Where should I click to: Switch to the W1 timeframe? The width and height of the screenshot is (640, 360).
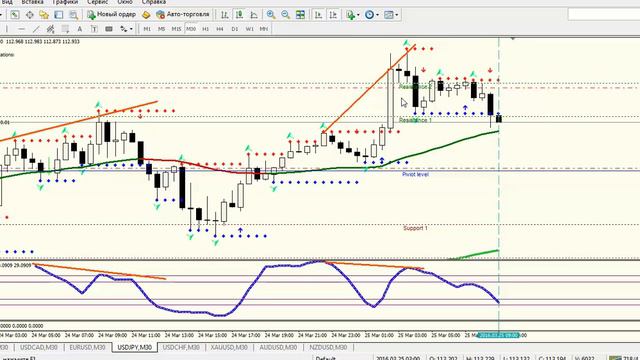[x=249, y=29]
